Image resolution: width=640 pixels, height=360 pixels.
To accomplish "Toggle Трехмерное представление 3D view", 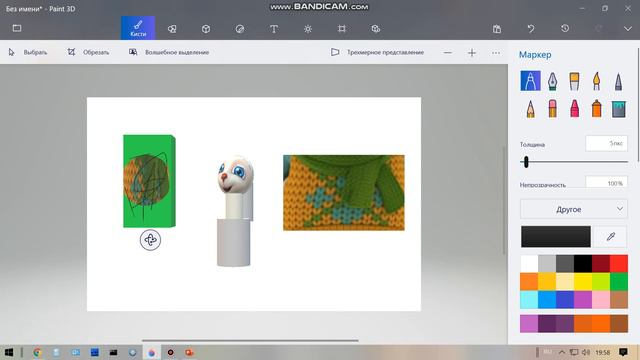I will tap(378, 52).
